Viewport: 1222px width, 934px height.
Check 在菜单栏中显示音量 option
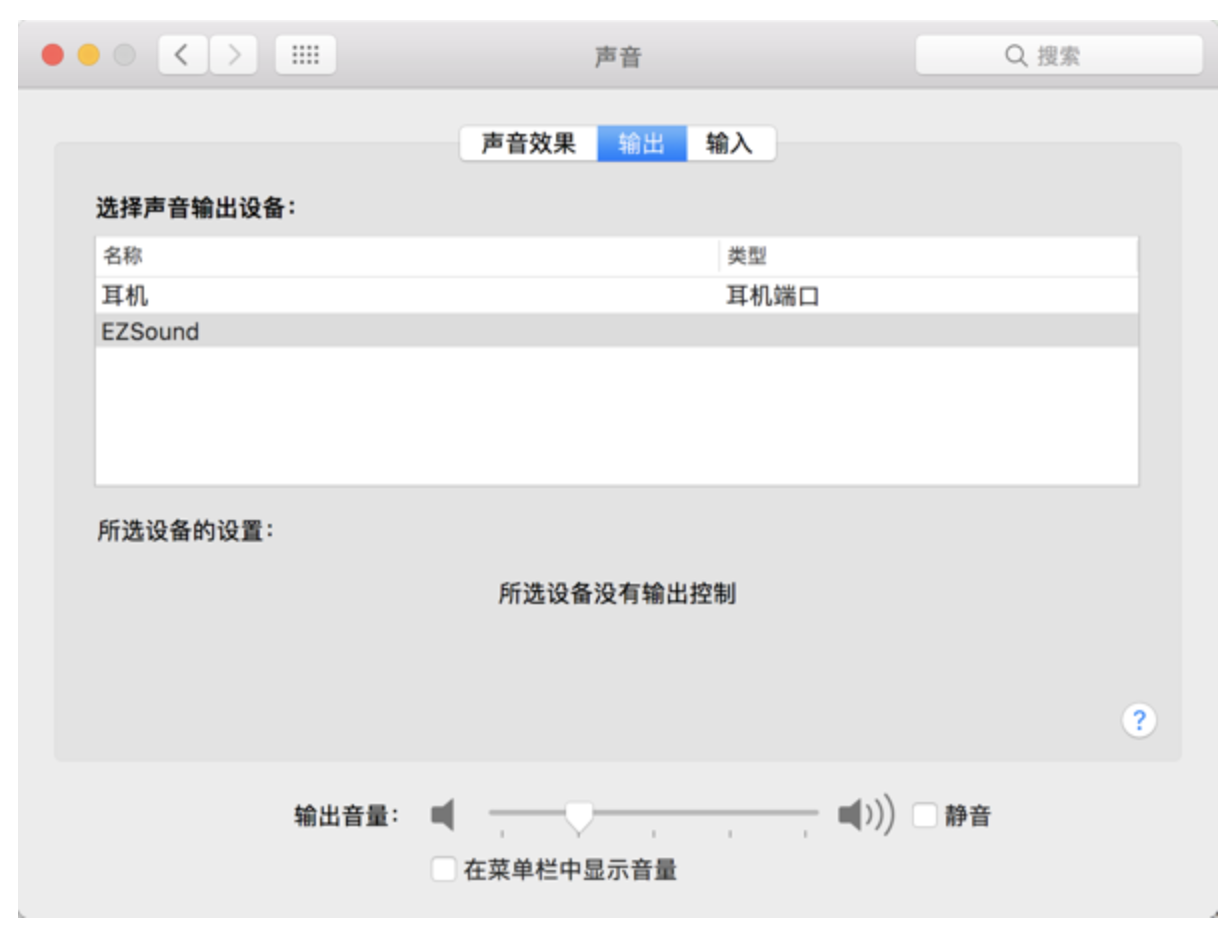pos(443,869)
